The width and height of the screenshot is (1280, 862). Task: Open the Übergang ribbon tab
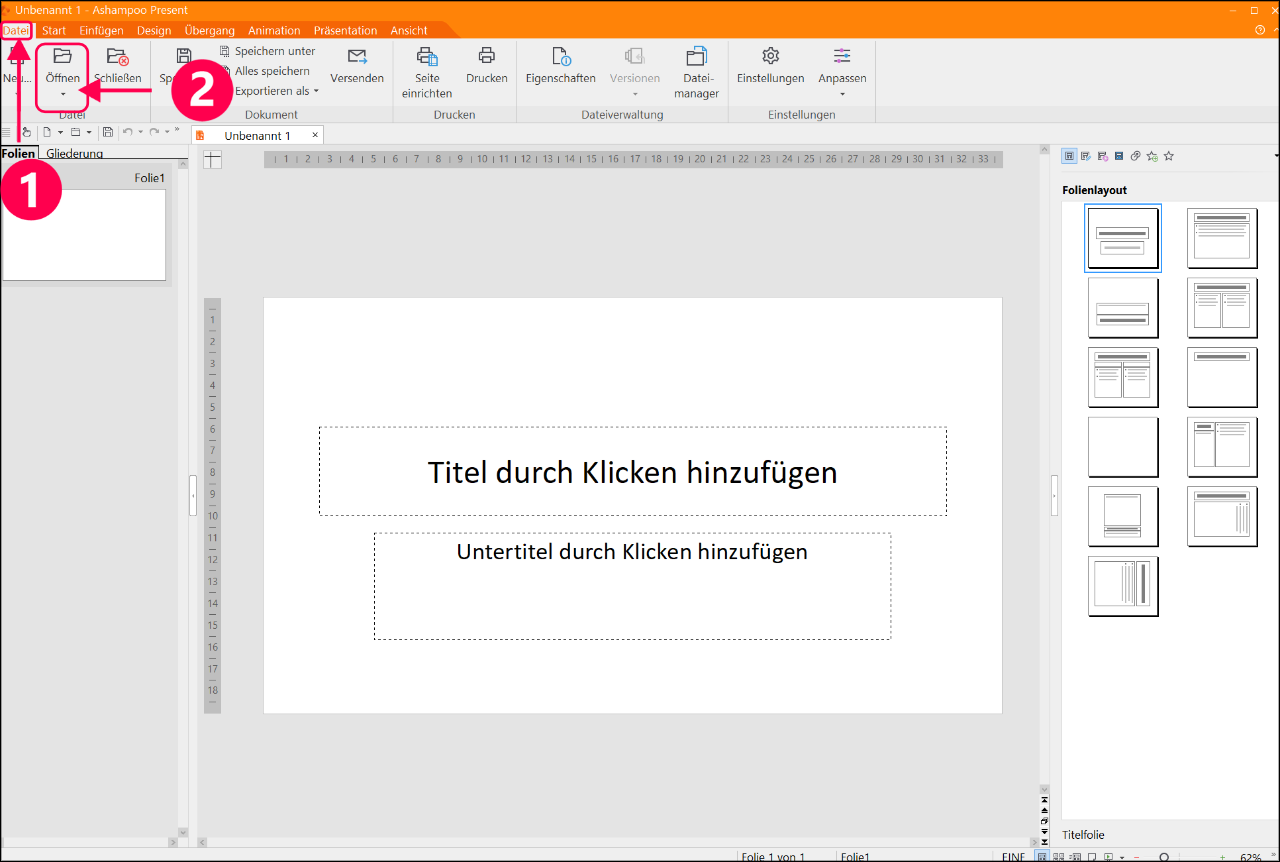(x=210, y=30)
